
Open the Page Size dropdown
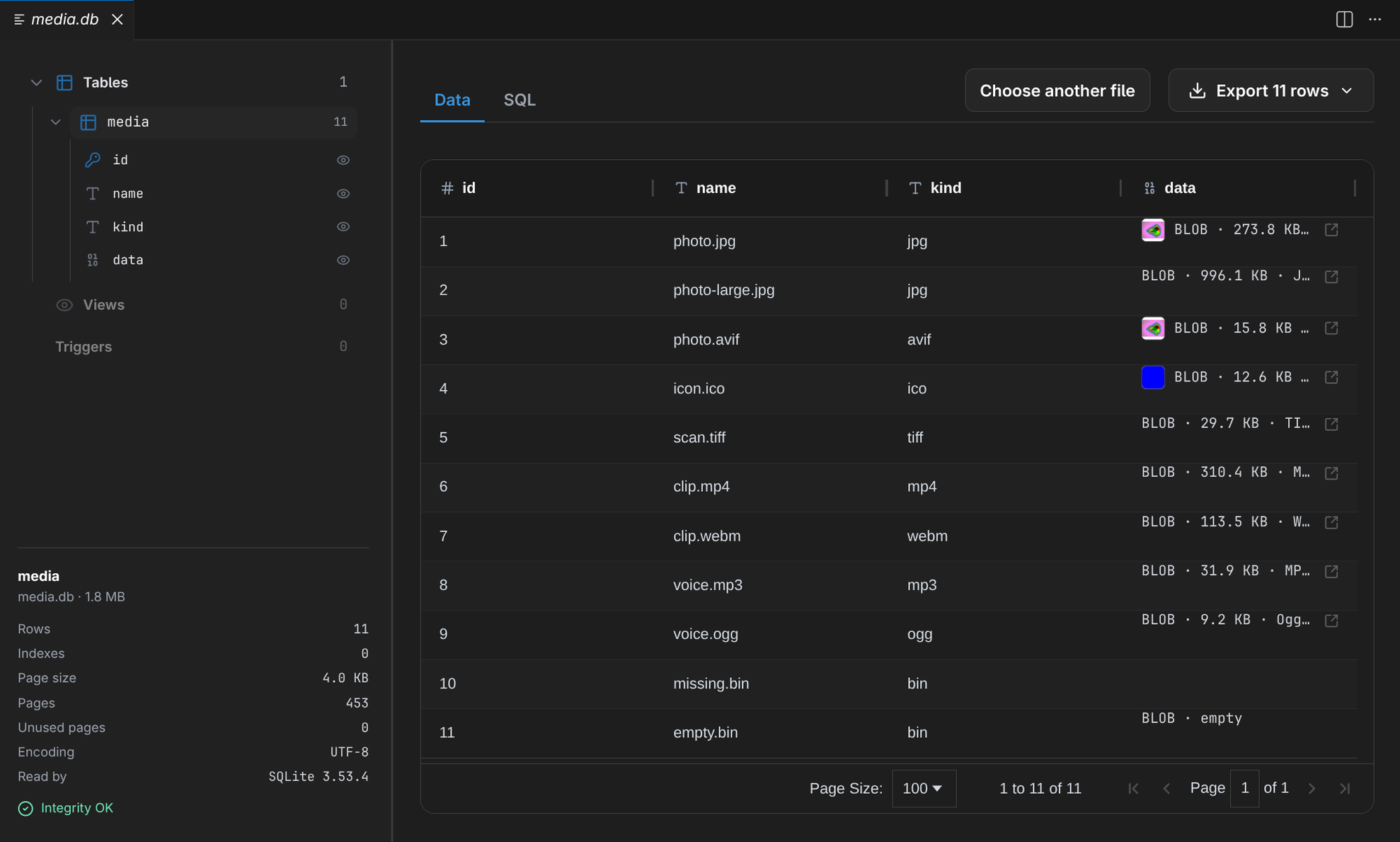924,788
